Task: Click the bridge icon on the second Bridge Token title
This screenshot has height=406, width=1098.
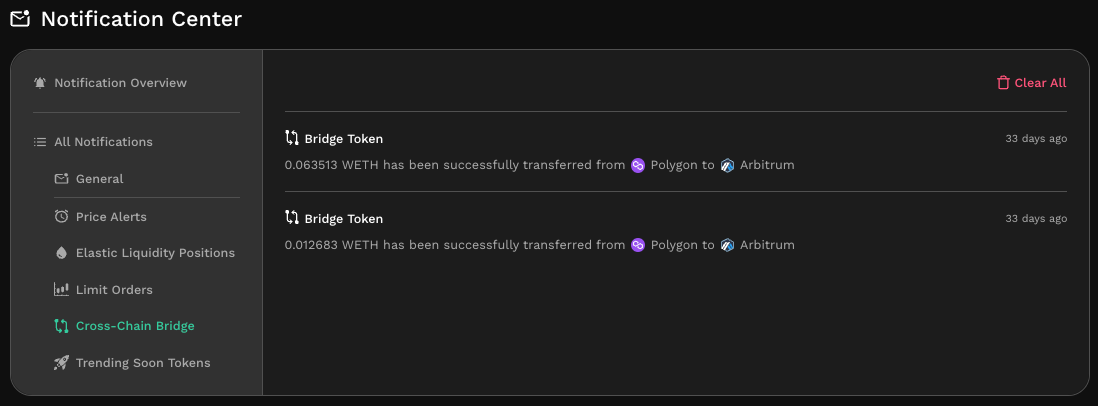Action: pyautogui.click(x=292, y=218)
